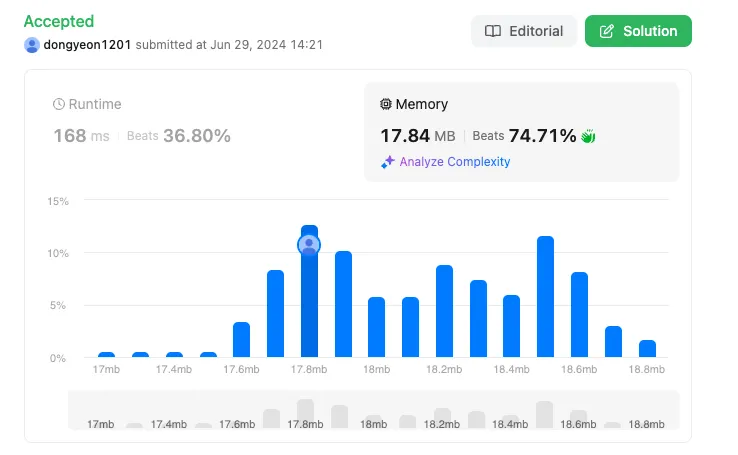Click the Analyze Complexity link
Viewport: 738px width, 455px height.
click(455, 162)
